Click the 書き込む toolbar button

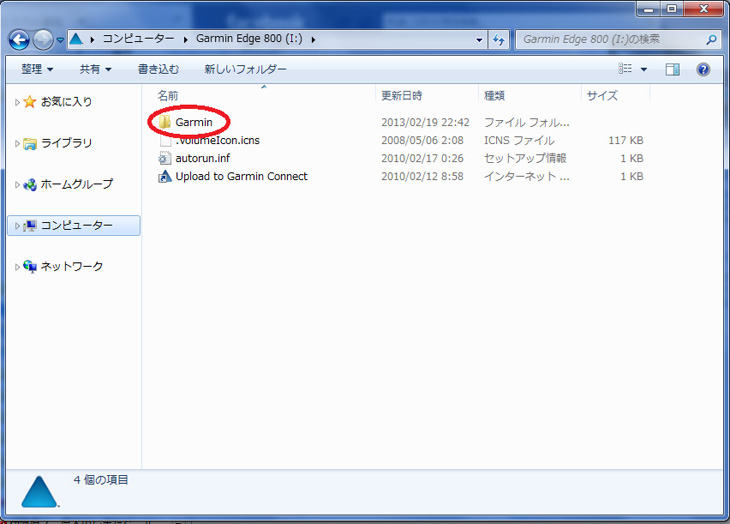(x=158, y=69)
